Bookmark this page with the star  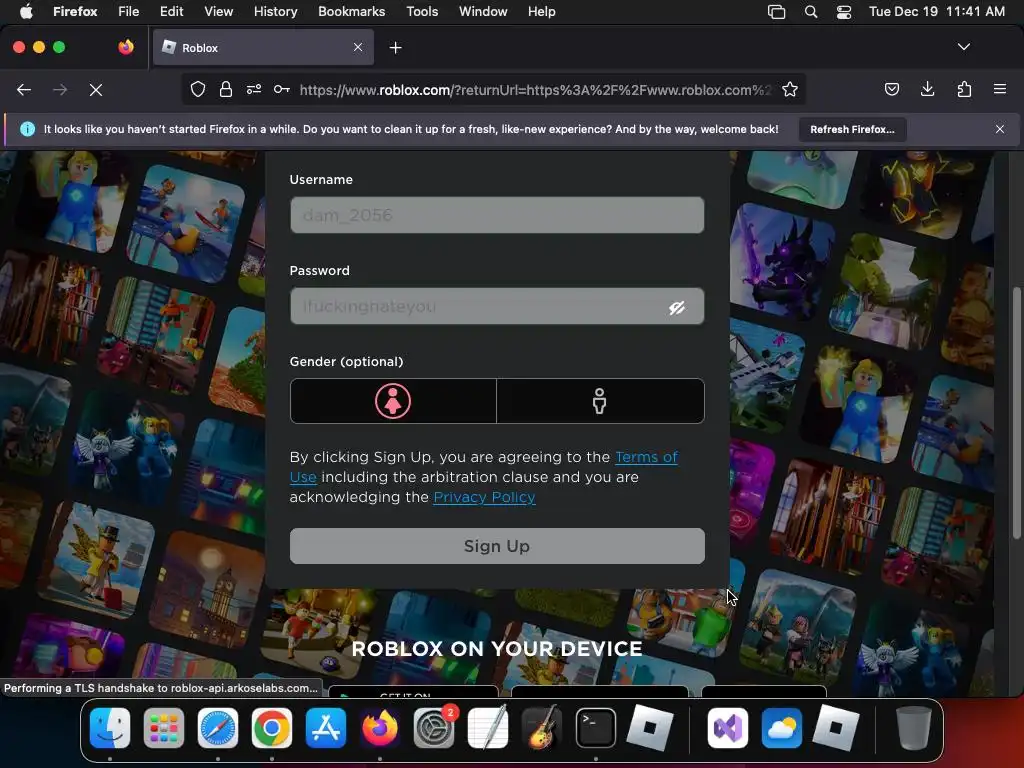790,89
